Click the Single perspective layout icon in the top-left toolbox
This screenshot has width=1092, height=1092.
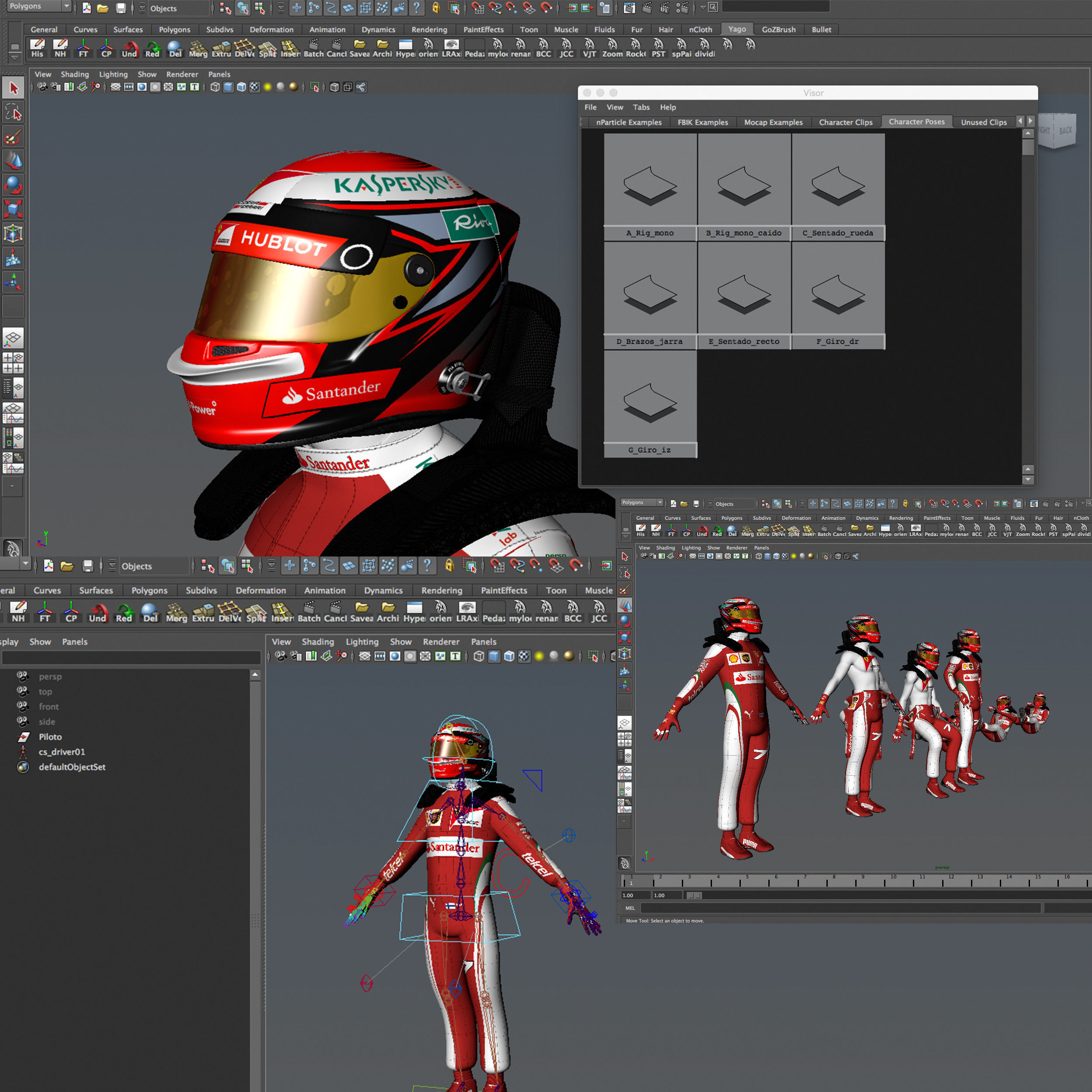pos(13,338)
